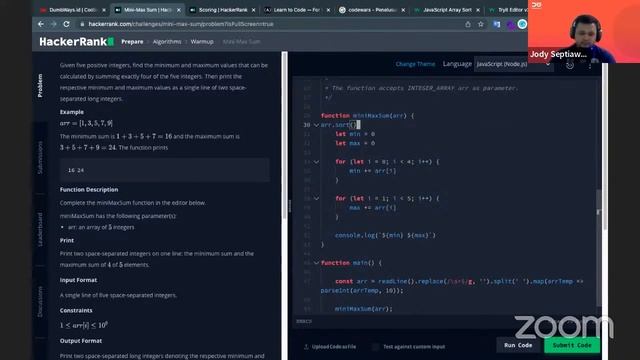Viewport: 640px width, 360px height.
Task: Collapse code fold at line 30 arr.sort
Action: click(x=316, y=125)
